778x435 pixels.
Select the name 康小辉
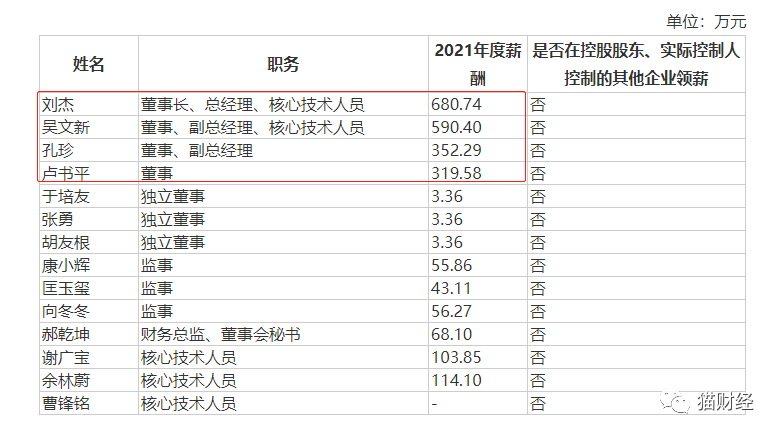coord(65,266)
